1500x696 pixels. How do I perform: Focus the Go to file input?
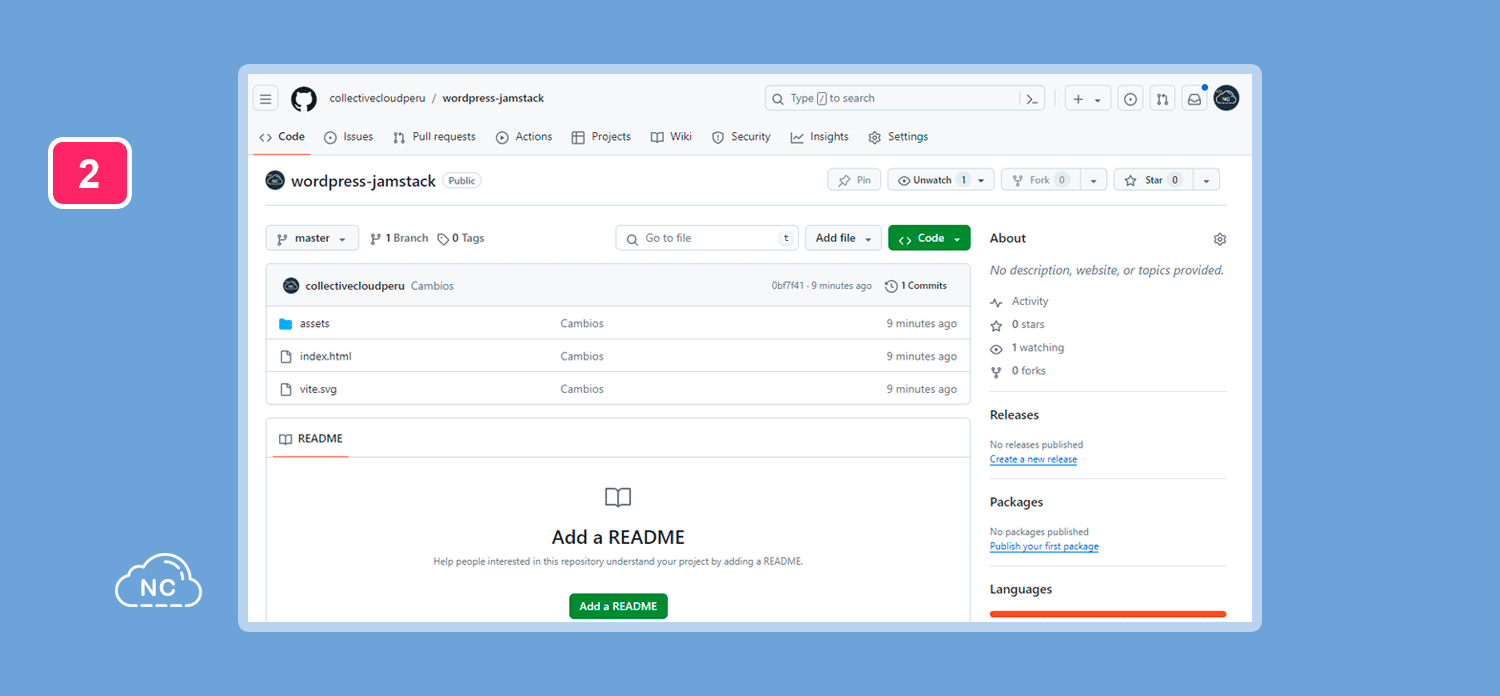click(x=707, y=238)
